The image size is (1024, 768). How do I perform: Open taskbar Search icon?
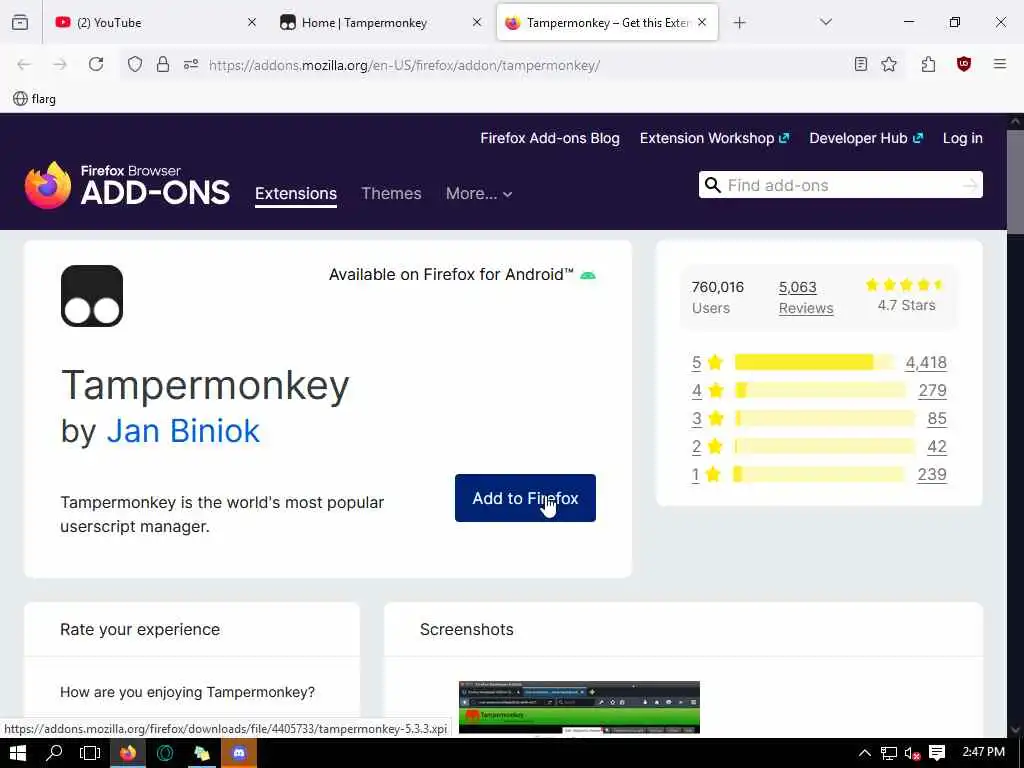click(x=54, y=753)
